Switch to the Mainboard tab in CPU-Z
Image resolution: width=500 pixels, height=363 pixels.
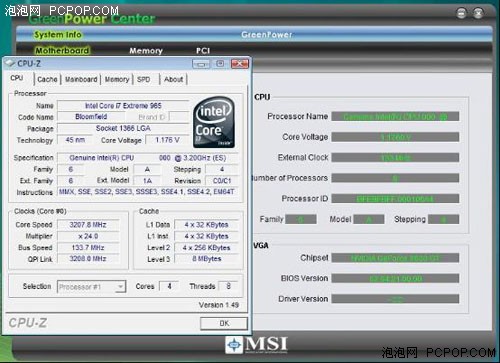81,79
